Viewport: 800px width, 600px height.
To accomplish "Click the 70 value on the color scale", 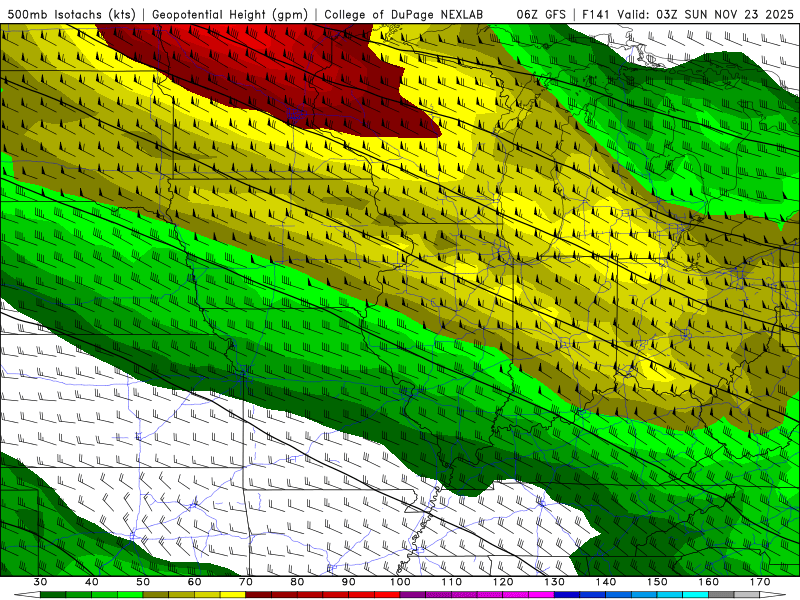I will (x=246, y=582).
